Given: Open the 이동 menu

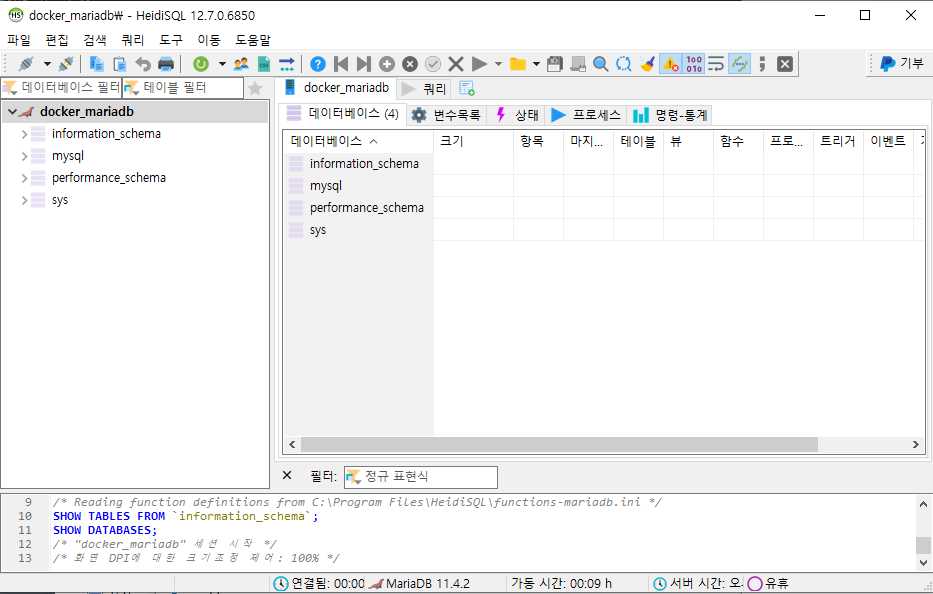Looking at the screenshot, I should tap(209, 40).
